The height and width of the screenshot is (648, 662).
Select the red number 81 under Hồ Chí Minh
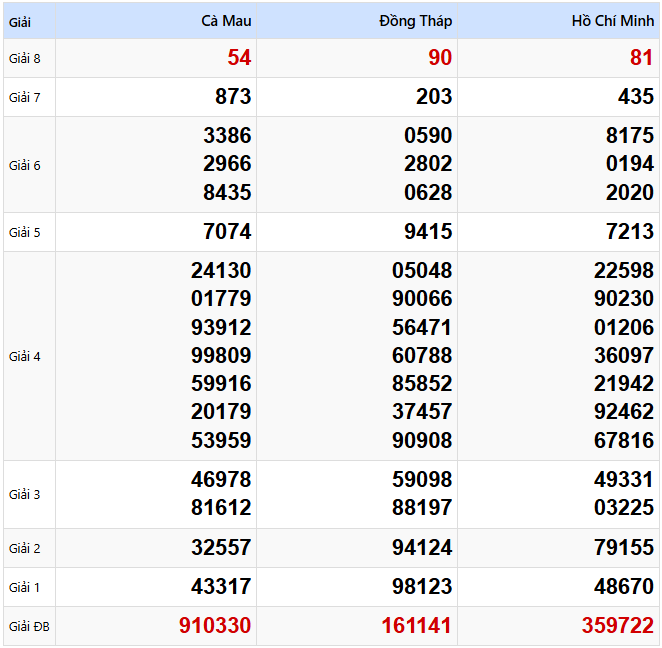[x=641, y=58]
